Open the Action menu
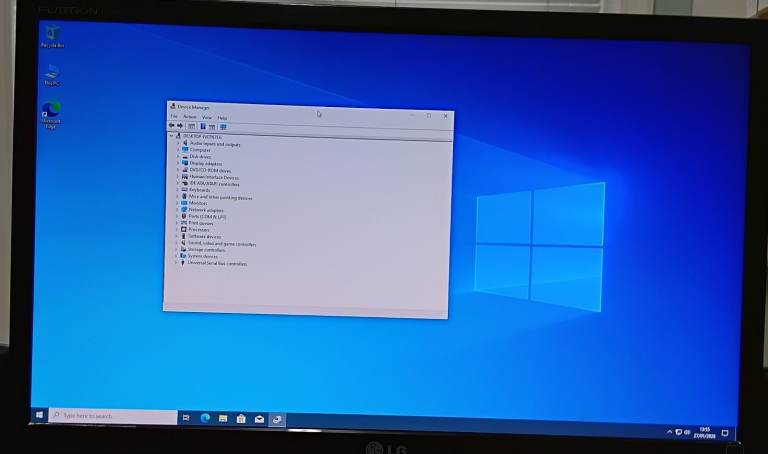The width and height of the screenshot is (768, 454). [x=189, y=117]
